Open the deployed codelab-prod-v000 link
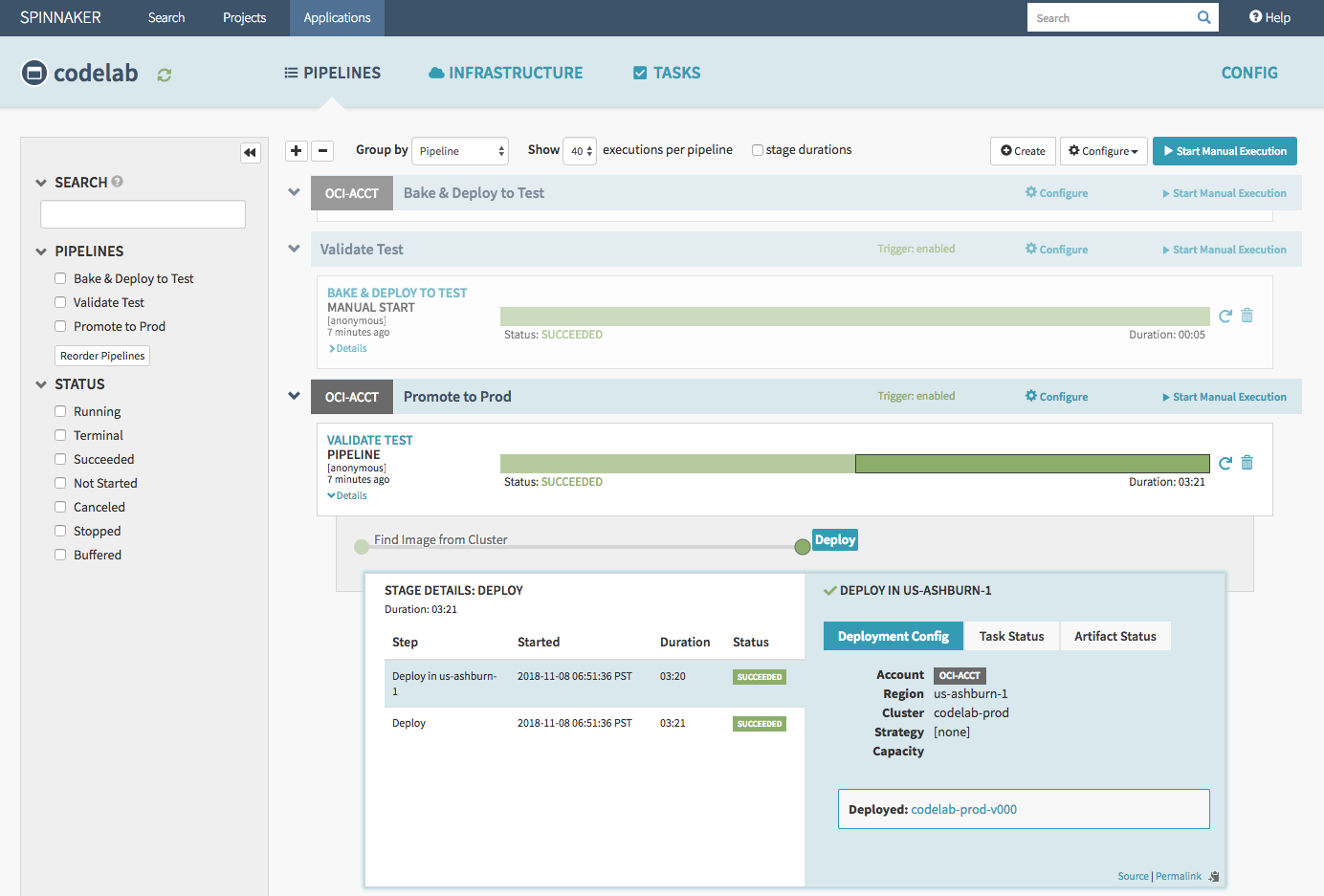The height and width of the screenshot is (896, 1324). click(x=963, y=808)
